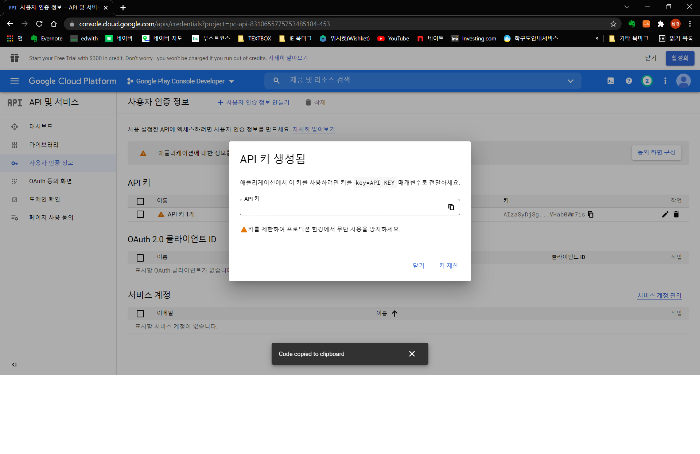
Task: Toggle select-all checkbox in 서비스 계정 table
Action: 141,313
